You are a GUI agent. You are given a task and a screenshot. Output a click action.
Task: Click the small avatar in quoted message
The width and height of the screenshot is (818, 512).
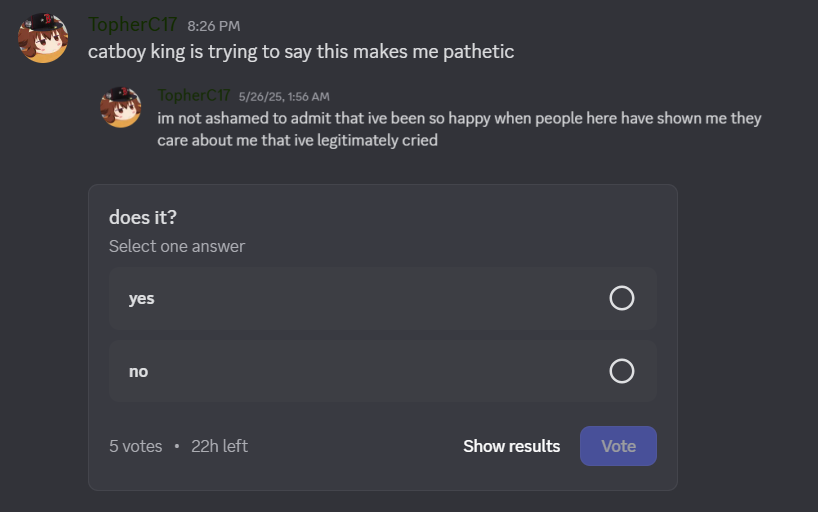(121, 107)
